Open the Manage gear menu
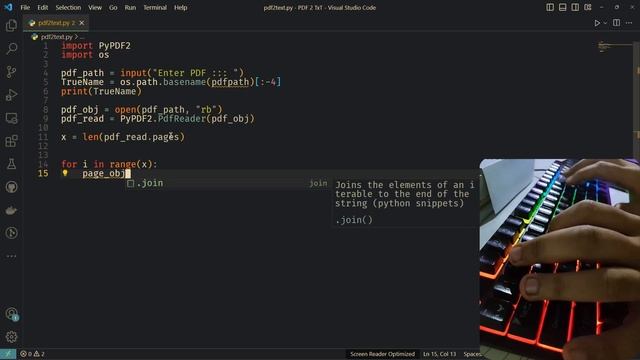Screen dimensions: 640x360 [11, 337]
